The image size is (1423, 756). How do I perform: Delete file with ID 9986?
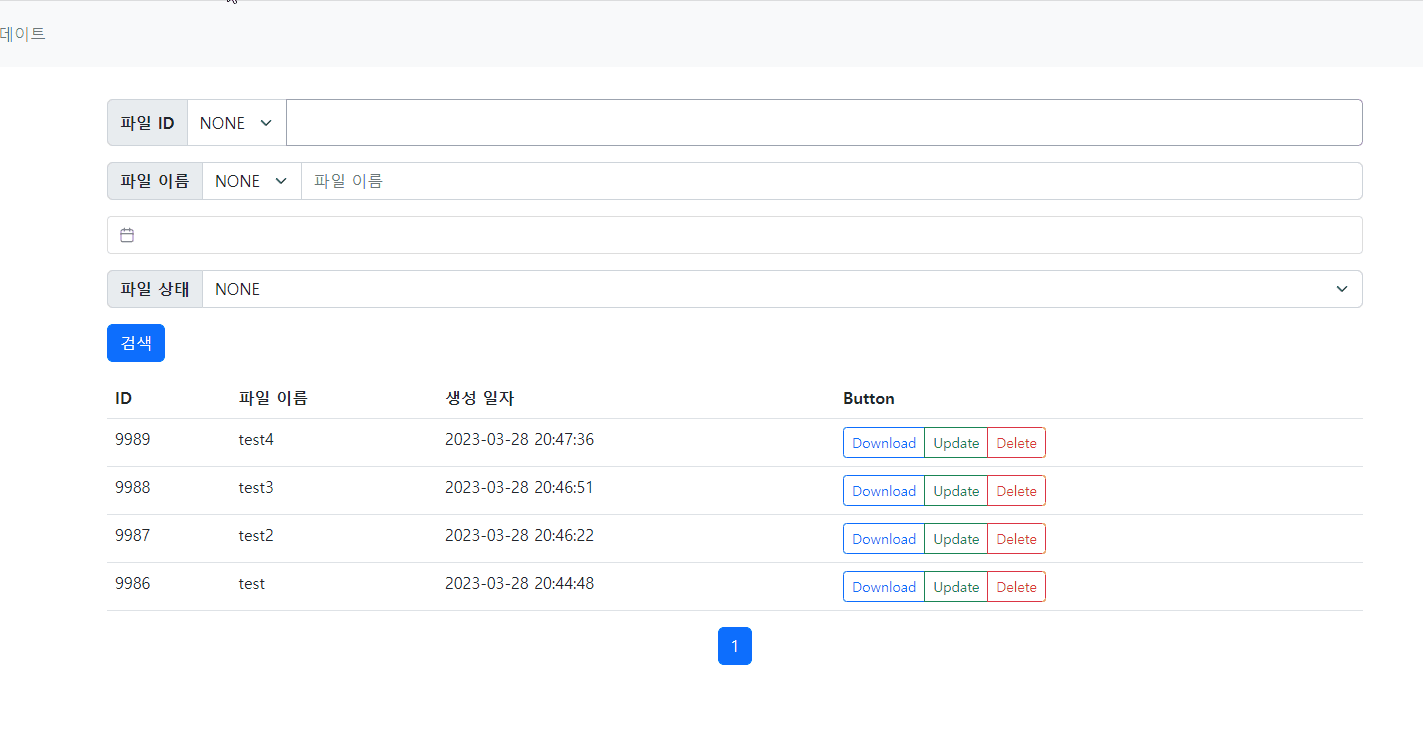click(1016, 587)
